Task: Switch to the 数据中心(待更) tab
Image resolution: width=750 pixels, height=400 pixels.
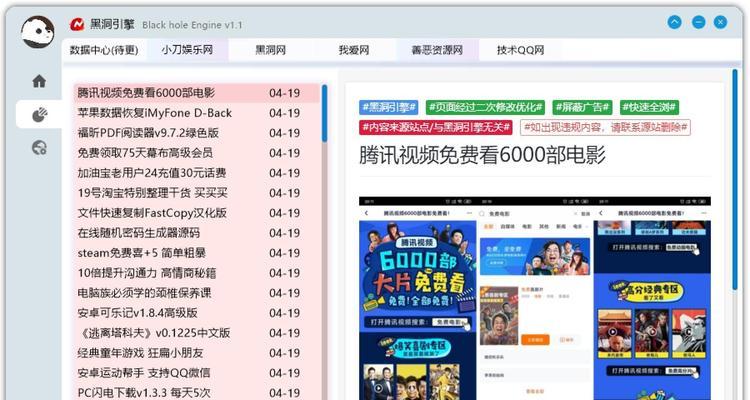Action: (104, 50)
